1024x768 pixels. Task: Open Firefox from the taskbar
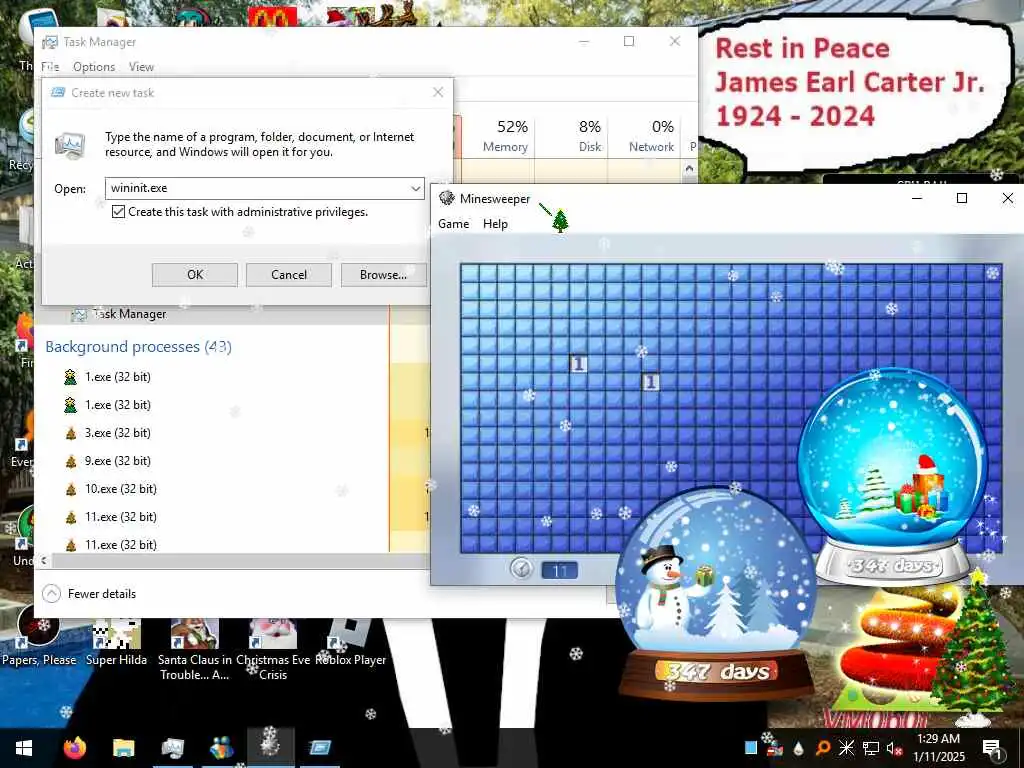[74, 748]
